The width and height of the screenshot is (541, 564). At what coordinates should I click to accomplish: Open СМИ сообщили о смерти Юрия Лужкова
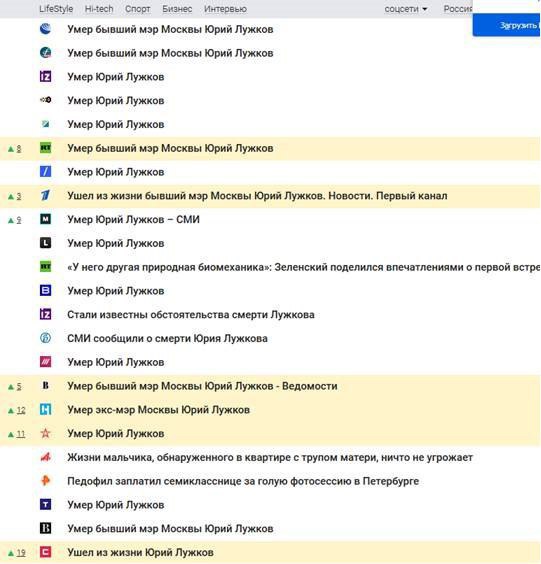[x=167, y=338]
